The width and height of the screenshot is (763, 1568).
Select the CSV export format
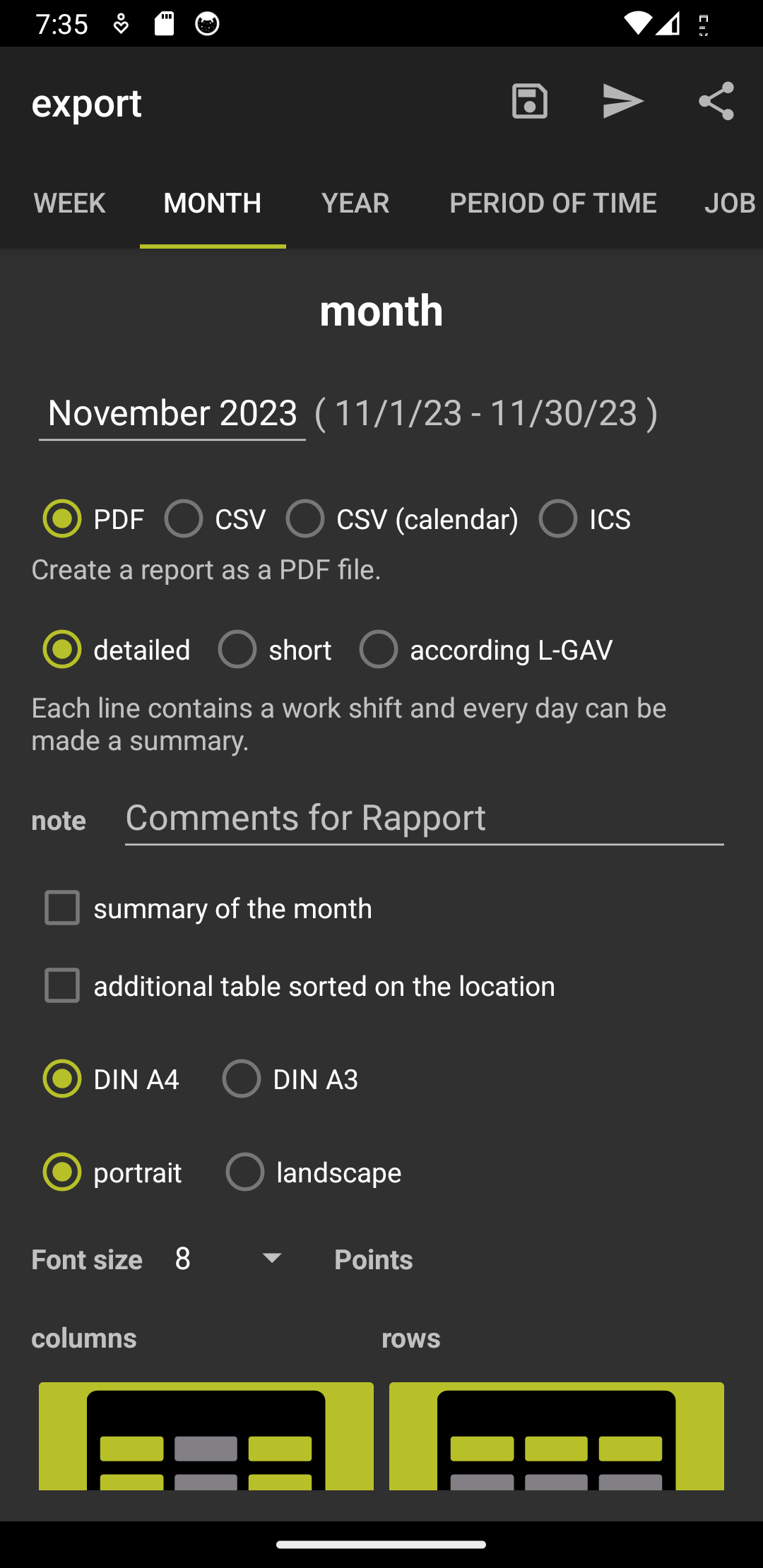(x=184, y=519)
